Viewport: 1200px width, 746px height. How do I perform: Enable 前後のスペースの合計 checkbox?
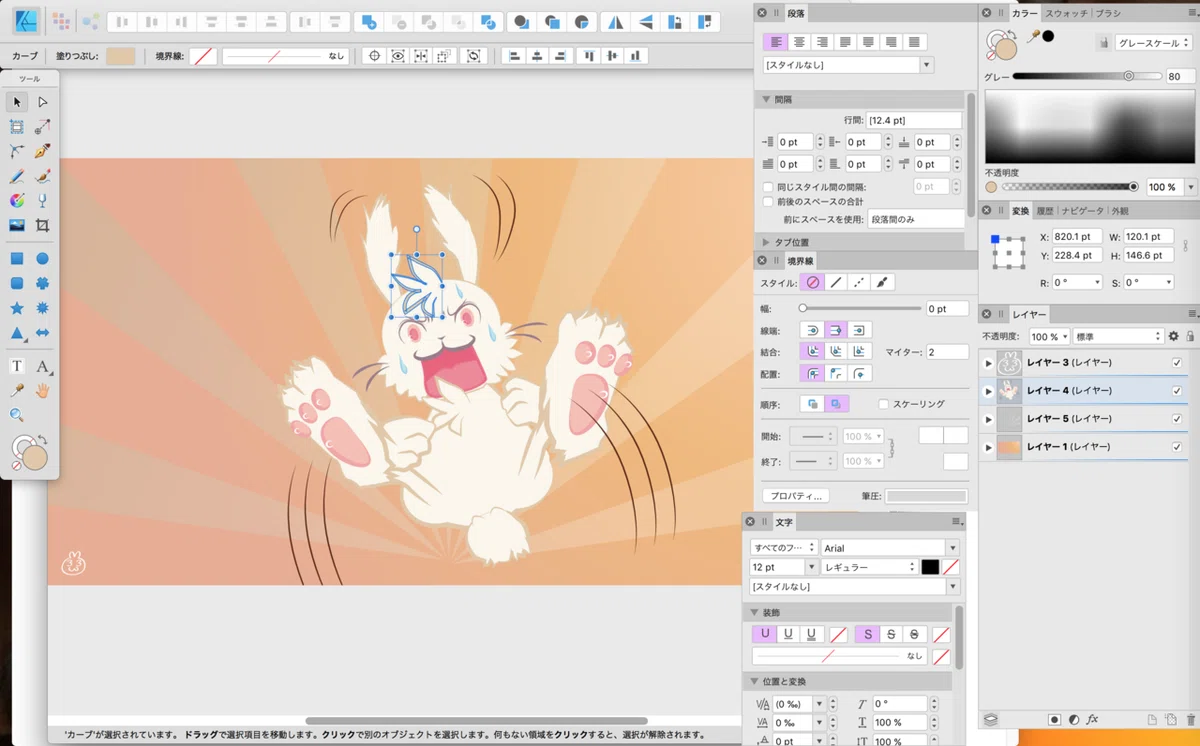[768, 203]
